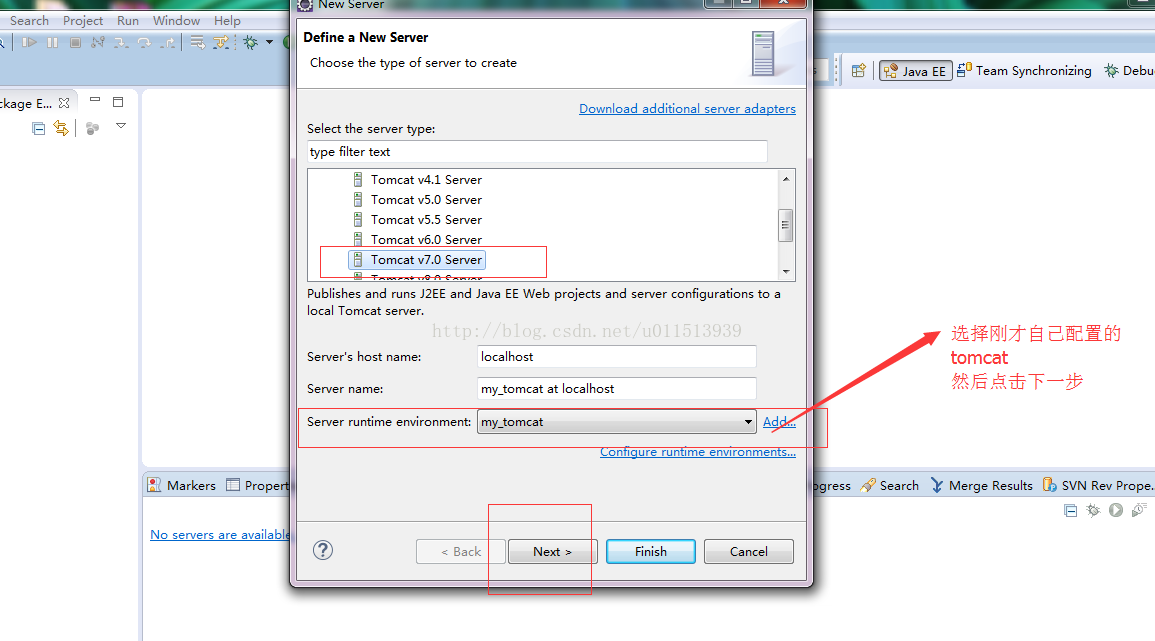Viewport: 1155px width, 641px height.
Task: Click the type filter text field
Action: point(537,152)
